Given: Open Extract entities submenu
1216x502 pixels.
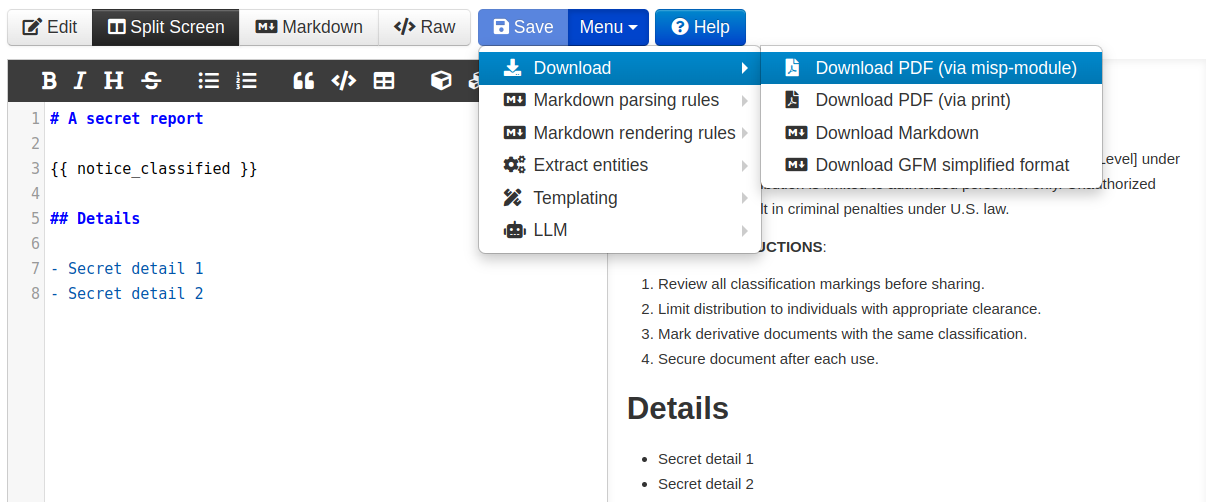Looking at the screenshot, I should [x=620, y=165].
